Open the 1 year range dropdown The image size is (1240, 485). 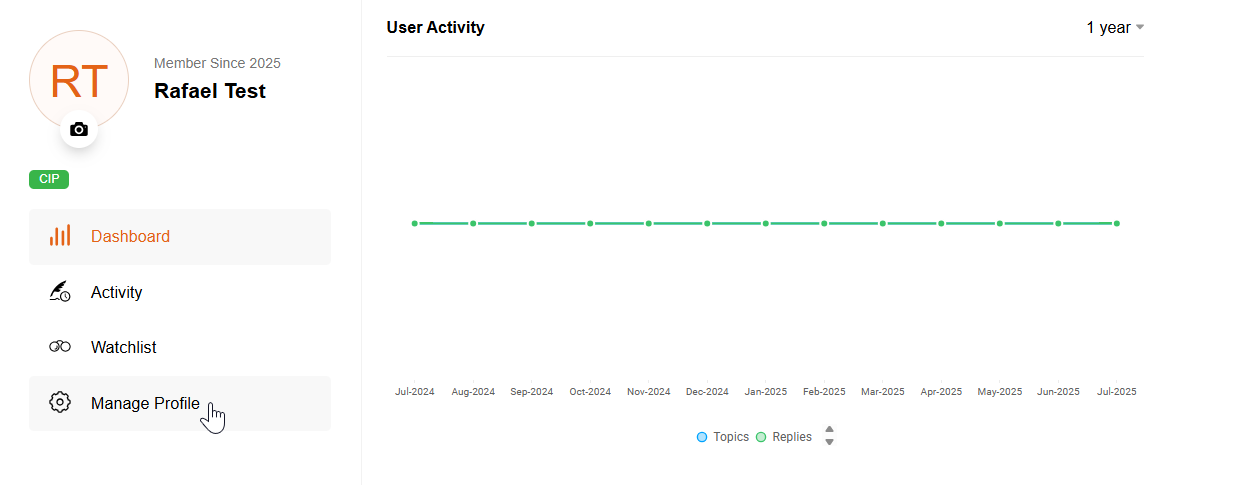(1115, 28)
